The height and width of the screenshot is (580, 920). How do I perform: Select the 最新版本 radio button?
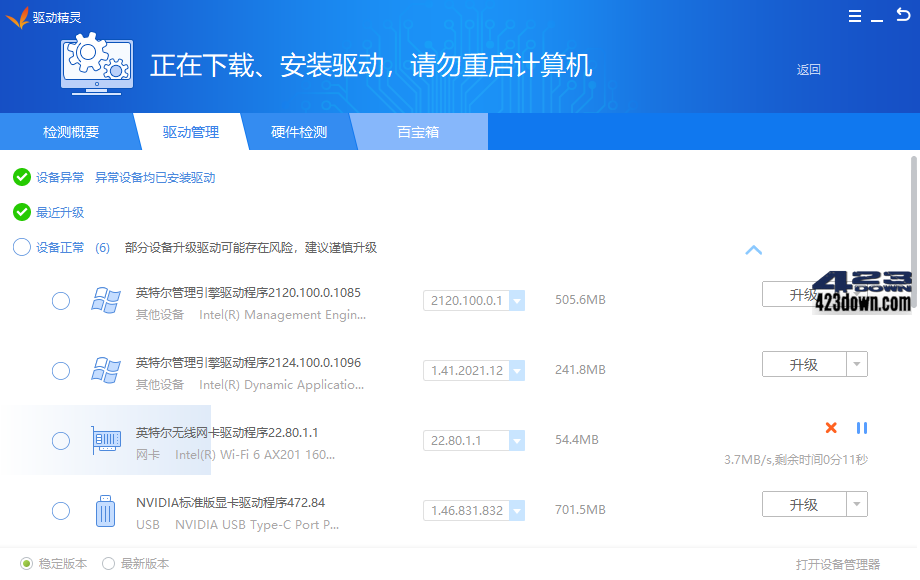click(x=108, y=563)
